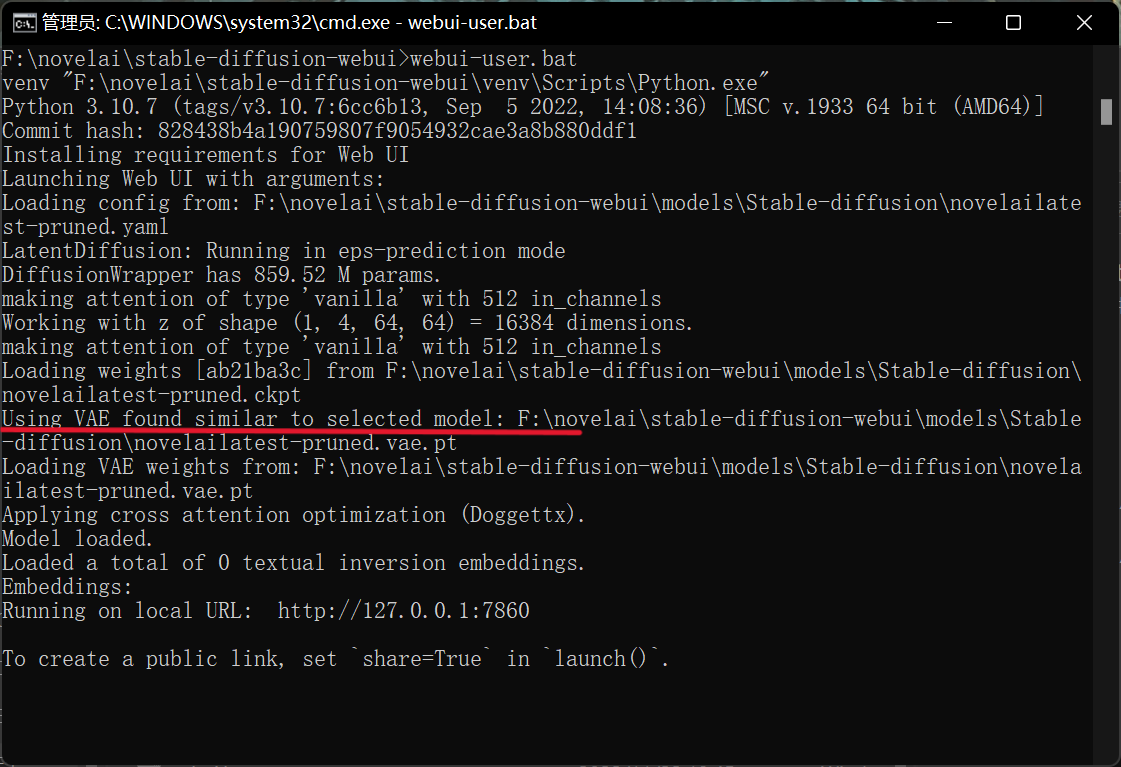The image size is (1121, 767).
Task: Click the Python 3.10.7 version text
Action: [x=79, y=107]
